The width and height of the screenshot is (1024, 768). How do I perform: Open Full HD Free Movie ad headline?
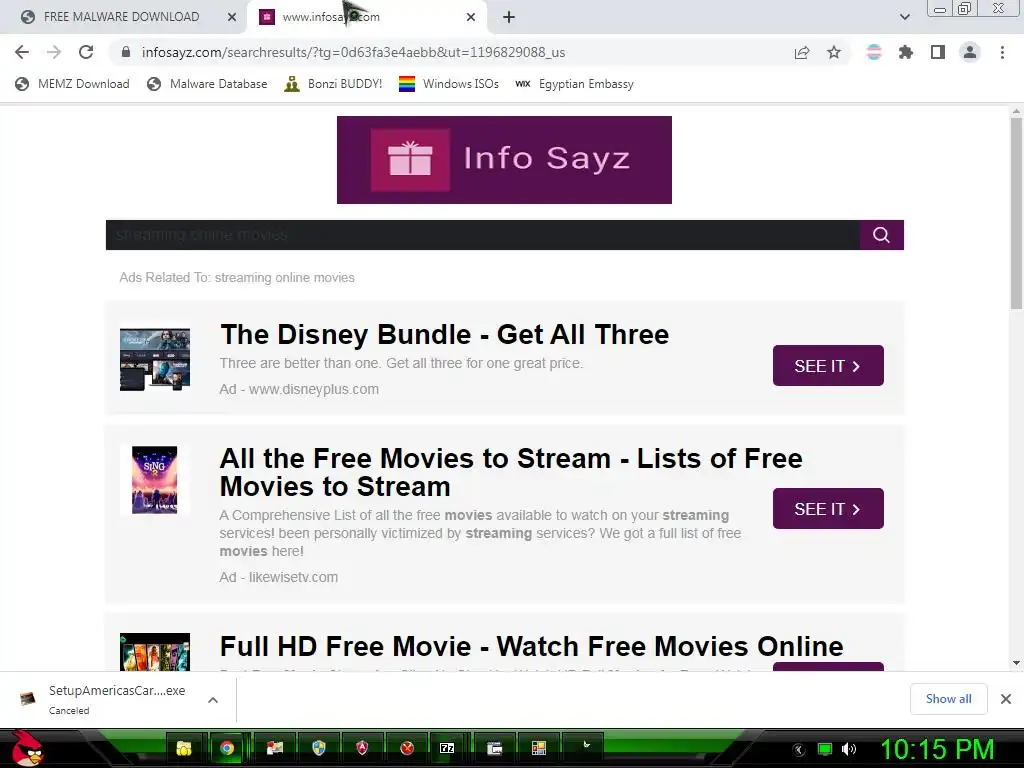pos(532,647)
